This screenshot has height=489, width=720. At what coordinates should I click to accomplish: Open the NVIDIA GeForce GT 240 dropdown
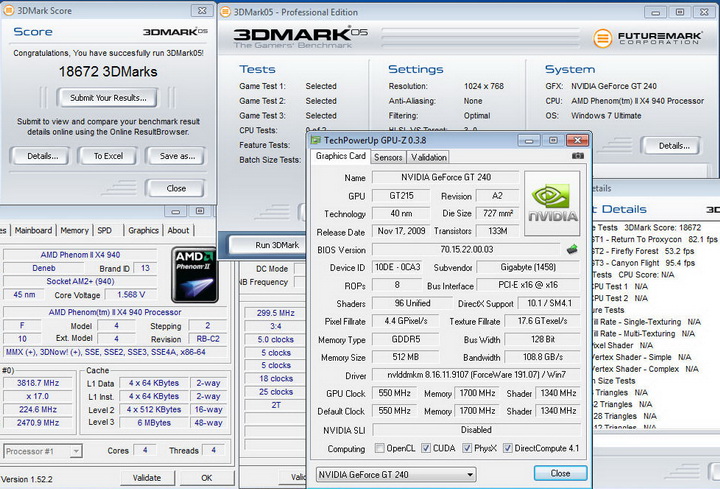[396, 473]
